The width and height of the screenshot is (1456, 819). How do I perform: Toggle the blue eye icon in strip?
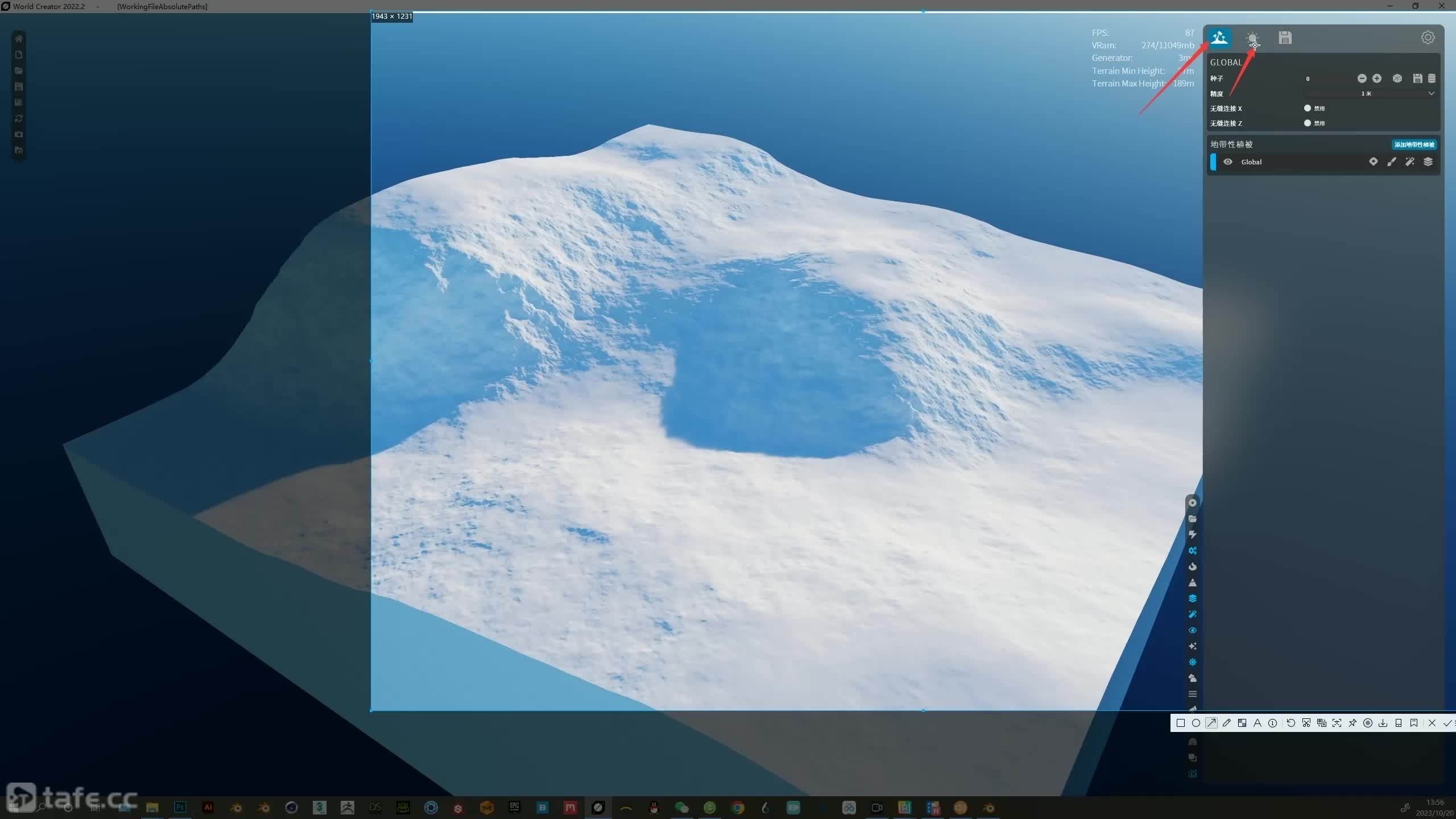click(x=1193, y=630)
